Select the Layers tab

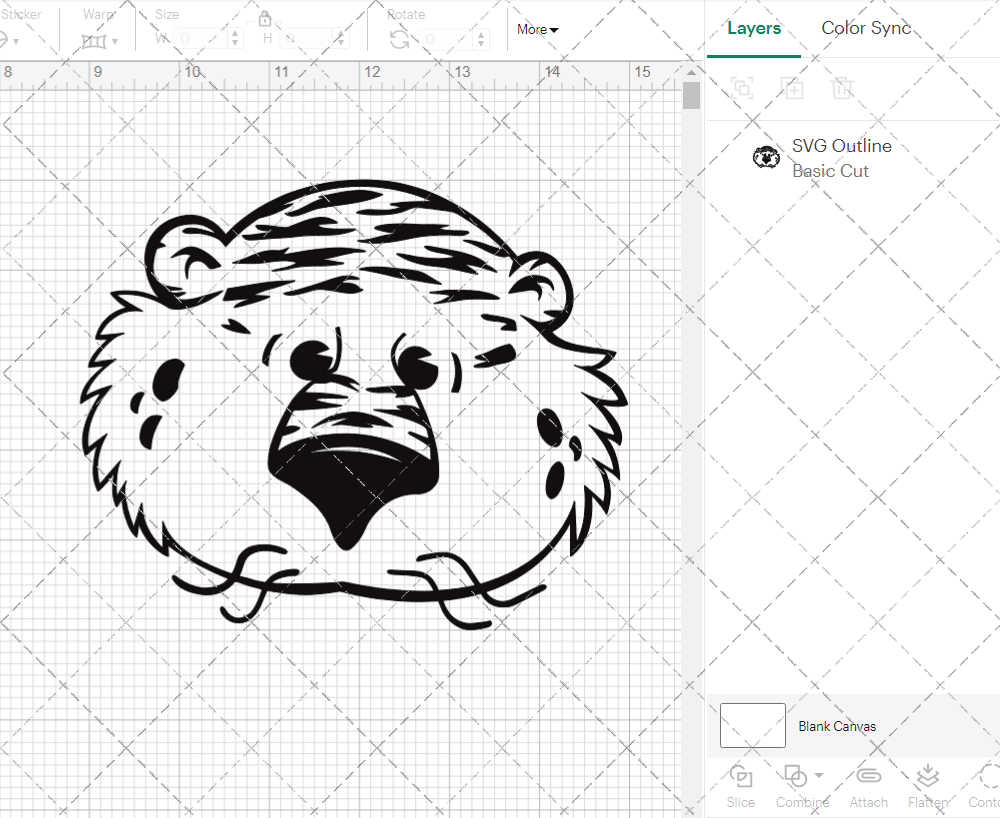coord(754,28)
